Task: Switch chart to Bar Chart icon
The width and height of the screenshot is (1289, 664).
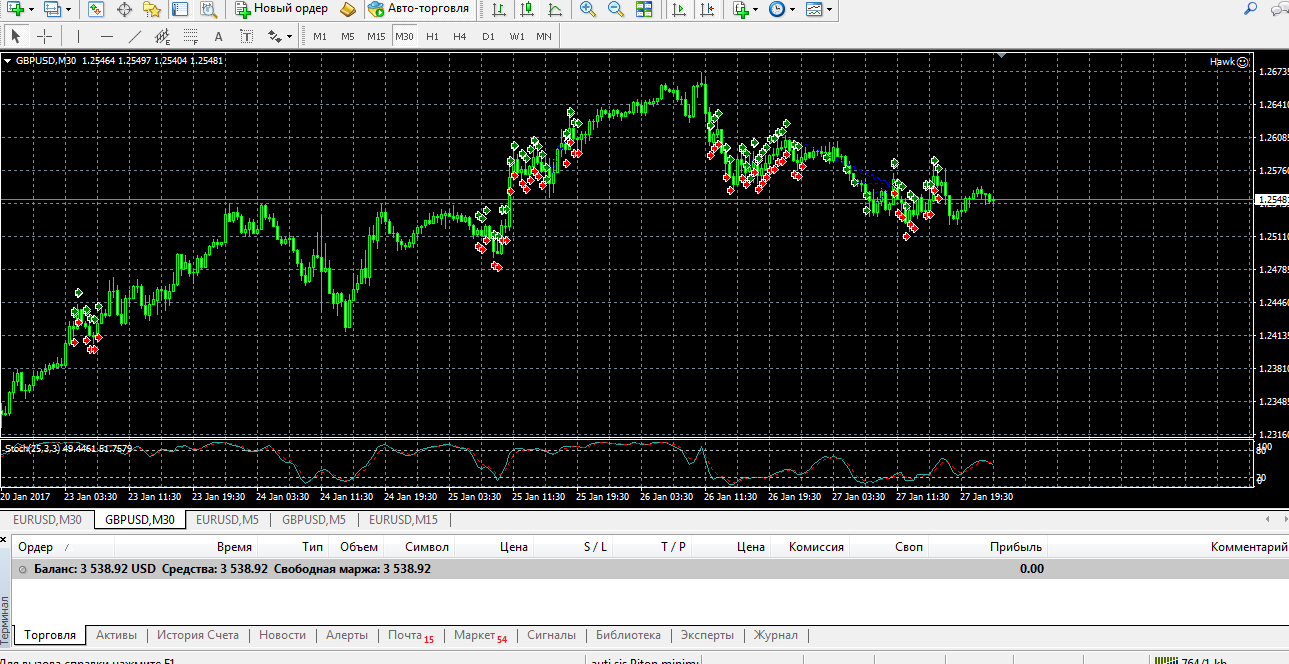Action: tap(498, 9)
